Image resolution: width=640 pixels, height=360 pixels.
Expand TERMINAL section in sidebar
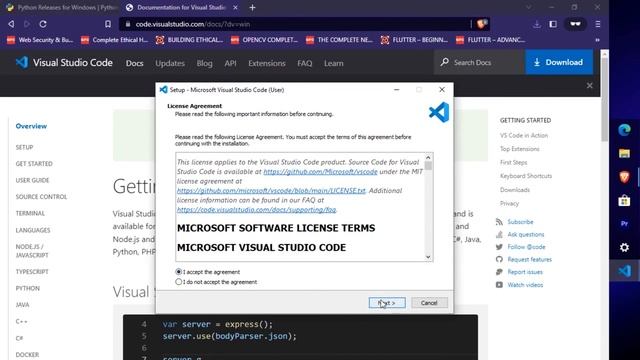(30, 213)
